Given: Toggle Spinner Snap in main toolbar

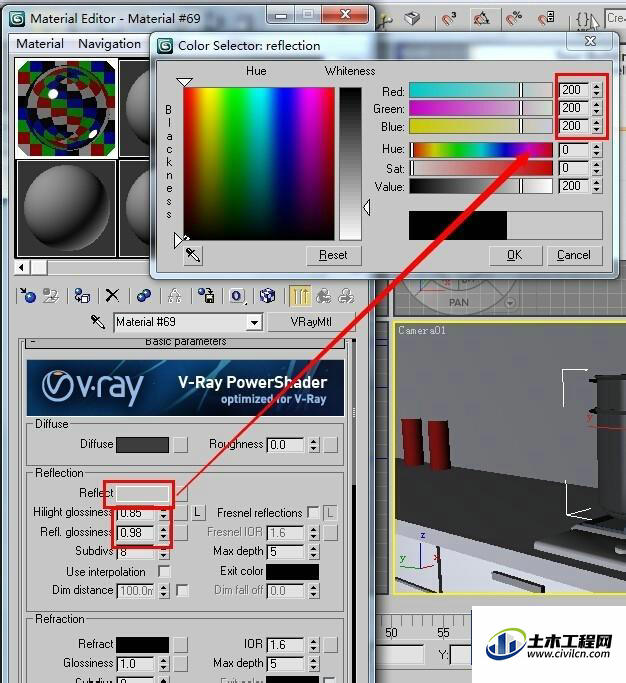Looking at the screenshot, I should tap(546, 19).
